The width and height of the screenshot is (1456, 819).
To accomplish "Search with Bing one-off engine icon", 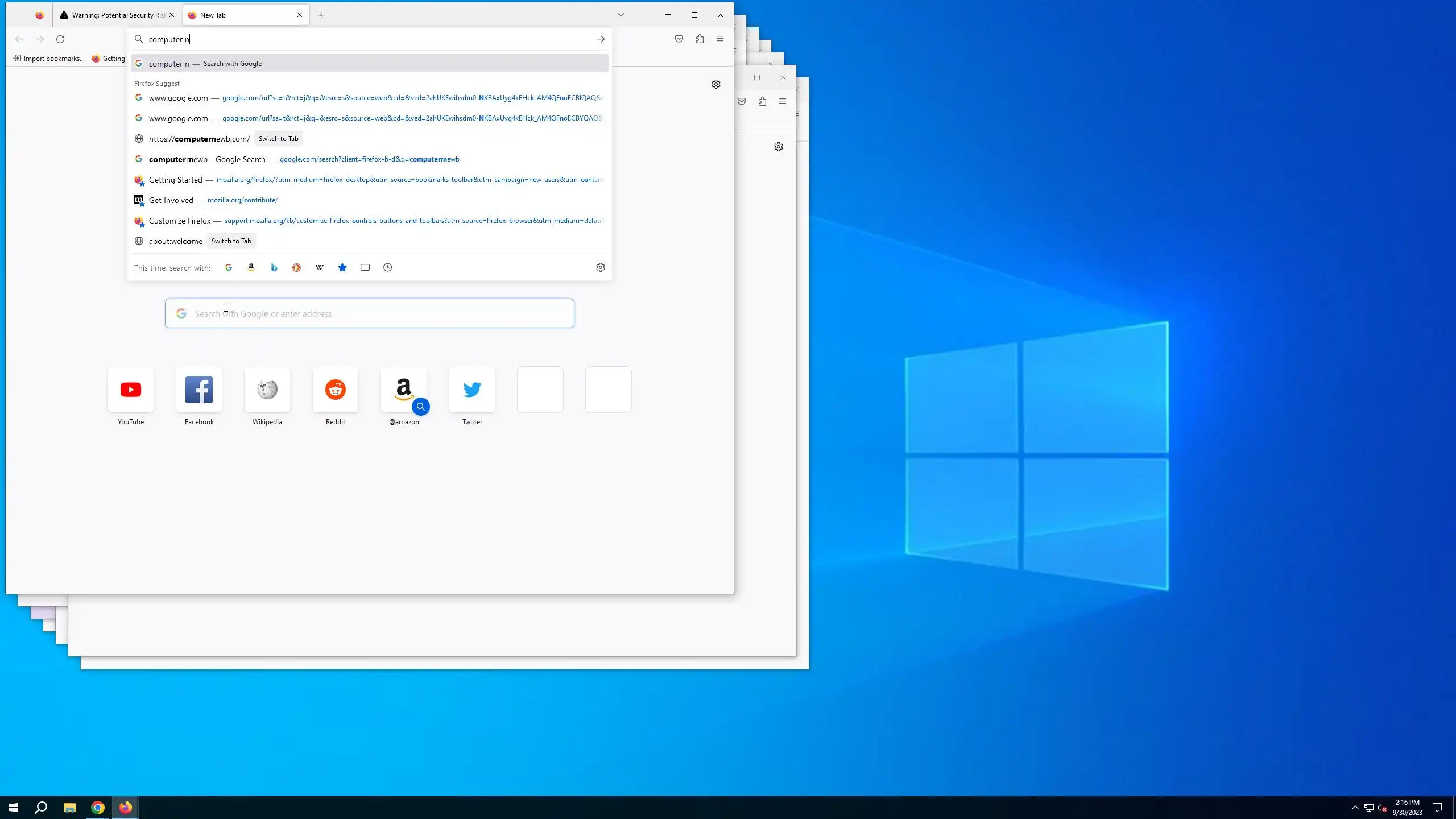I will pos(274,267).
